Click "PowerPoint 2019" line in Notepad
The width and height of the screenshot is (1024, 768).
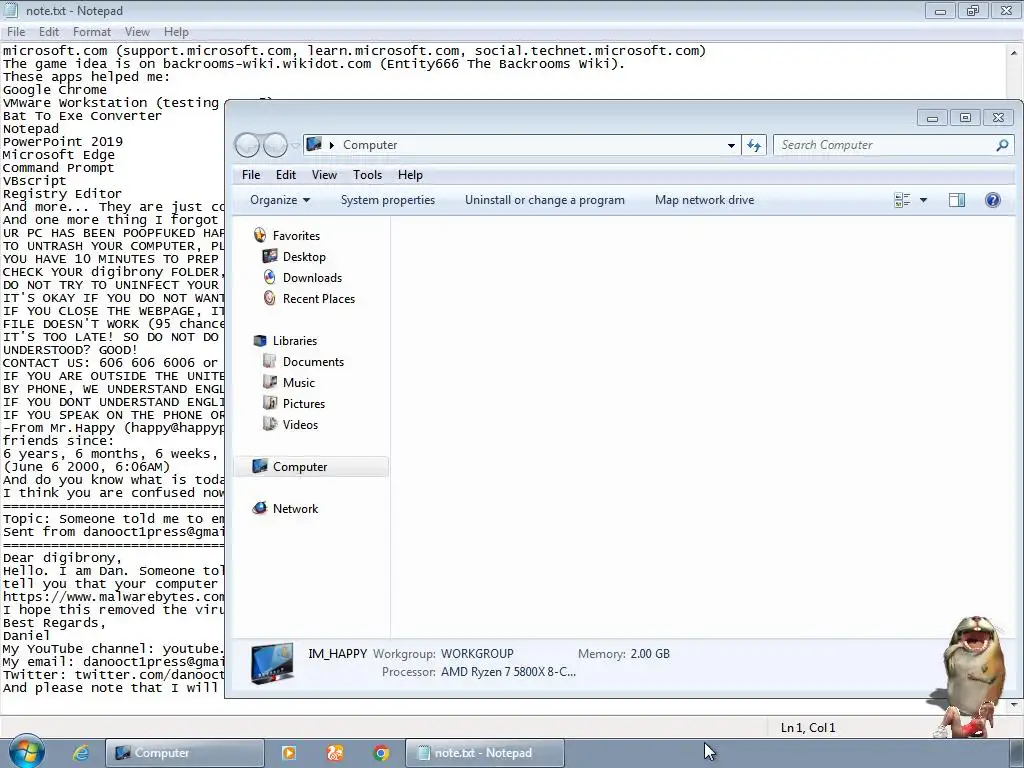point(62,142)
